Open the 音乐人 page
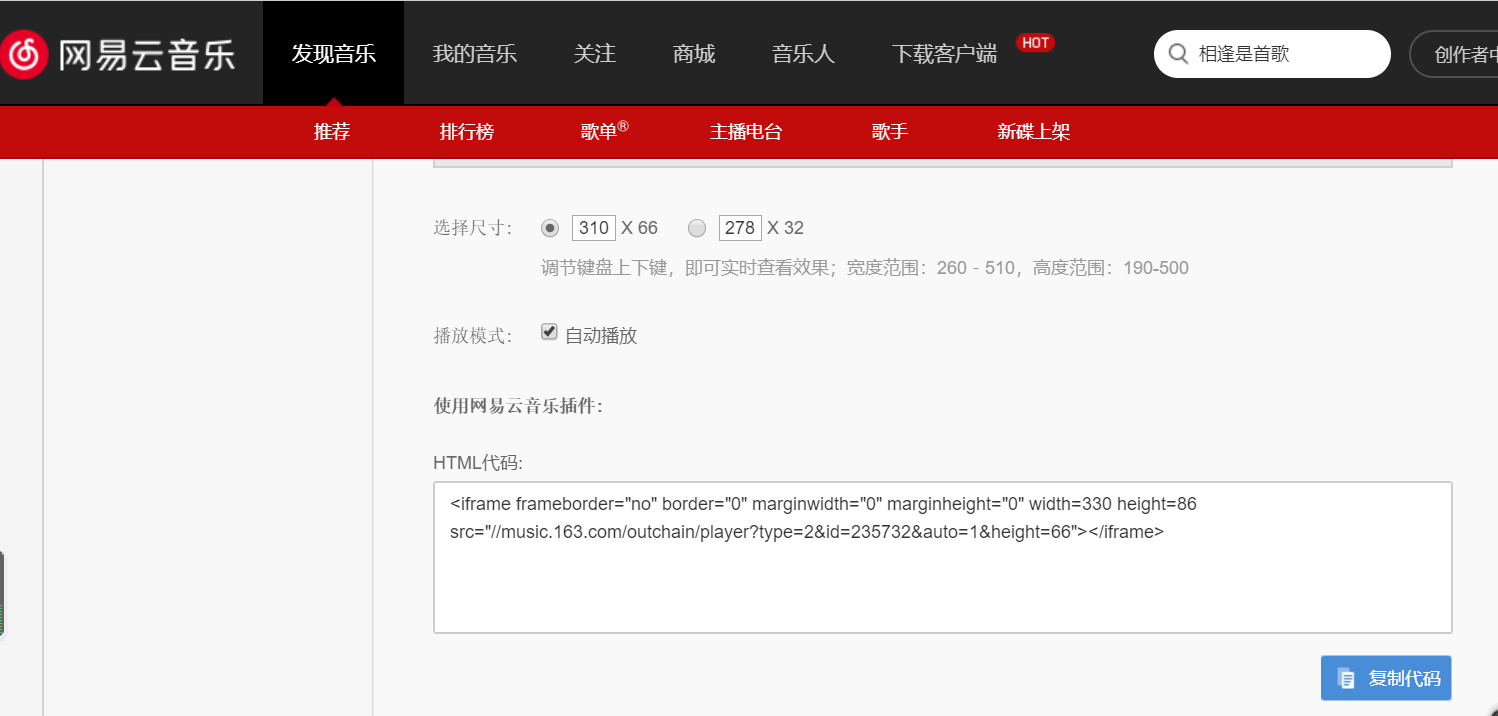The image size is (1498, 716). pyautogui.click(x=803, y=53)
